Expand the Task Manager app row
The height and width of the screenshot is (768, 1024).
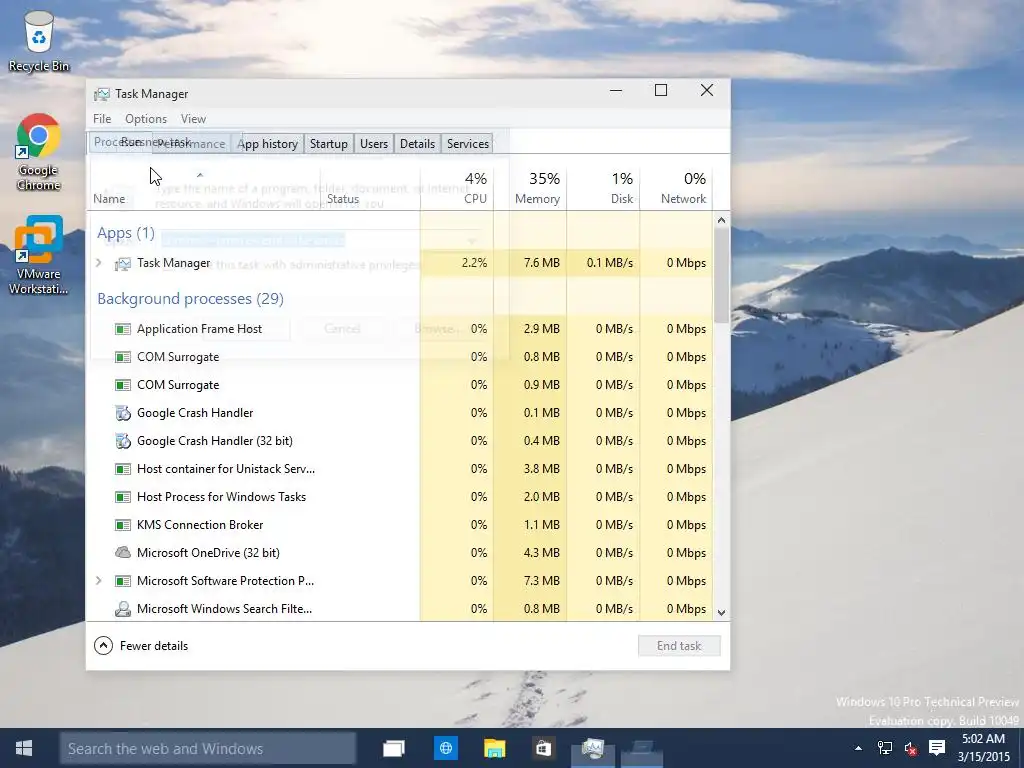(99, 263)
